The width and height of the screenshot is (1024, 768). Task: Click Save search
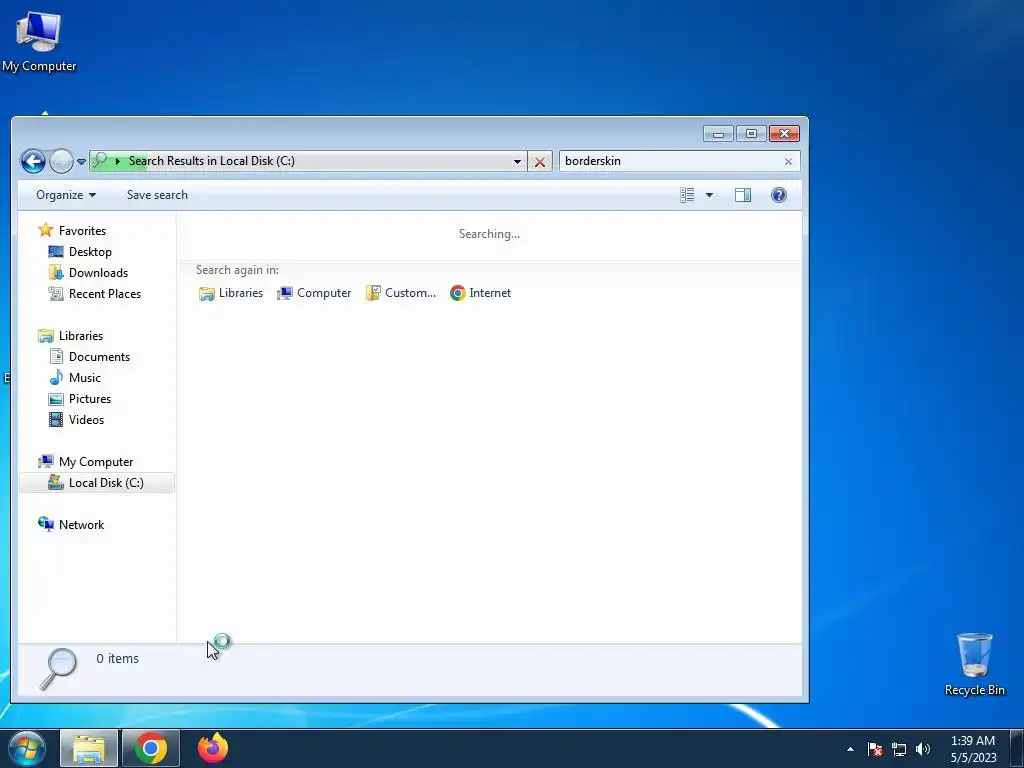157,195
